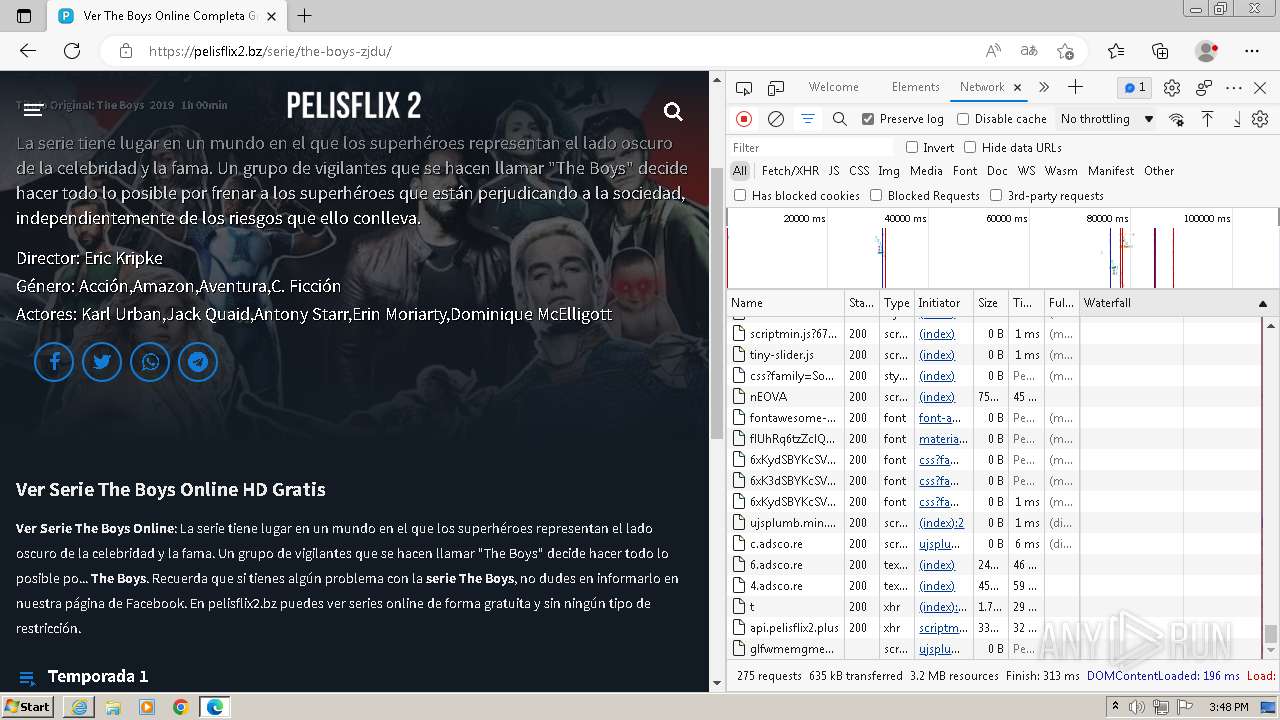Open a new browser tab
The width and height of the screenshot is (1280, 720).
[x=305, y=16]
